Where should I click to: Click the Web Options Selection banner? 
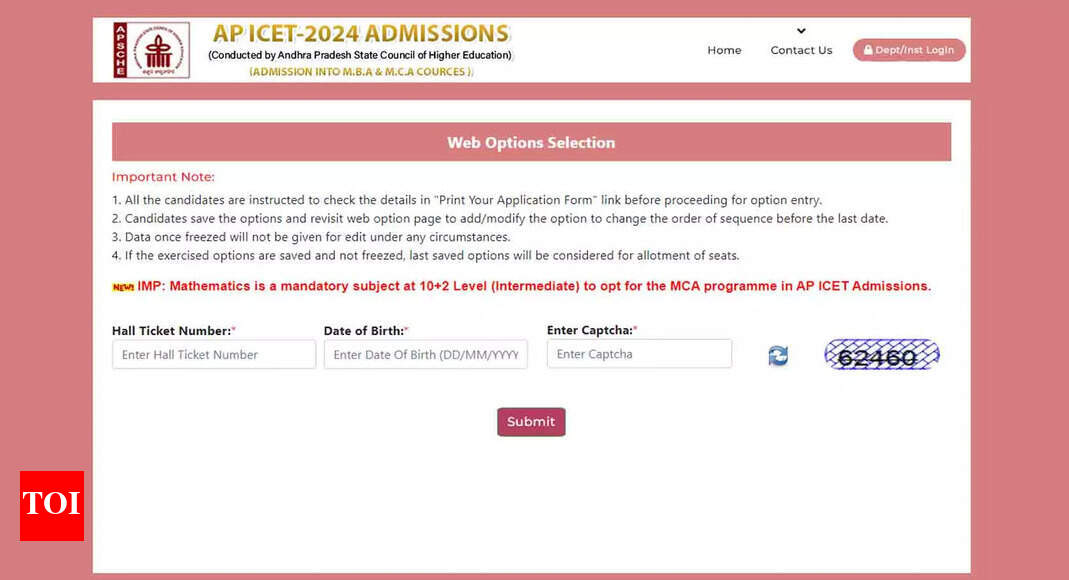pos(531,142)
